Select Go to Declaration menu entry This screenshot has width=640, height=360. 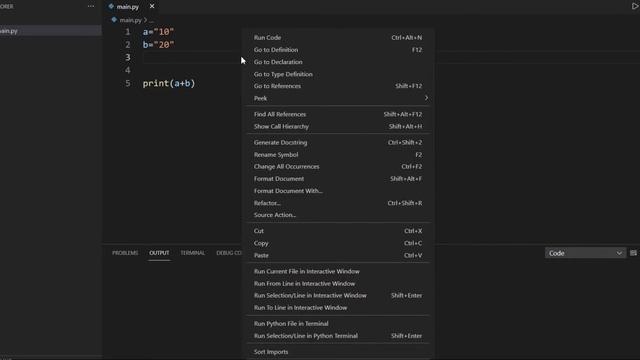coord(338,62)
